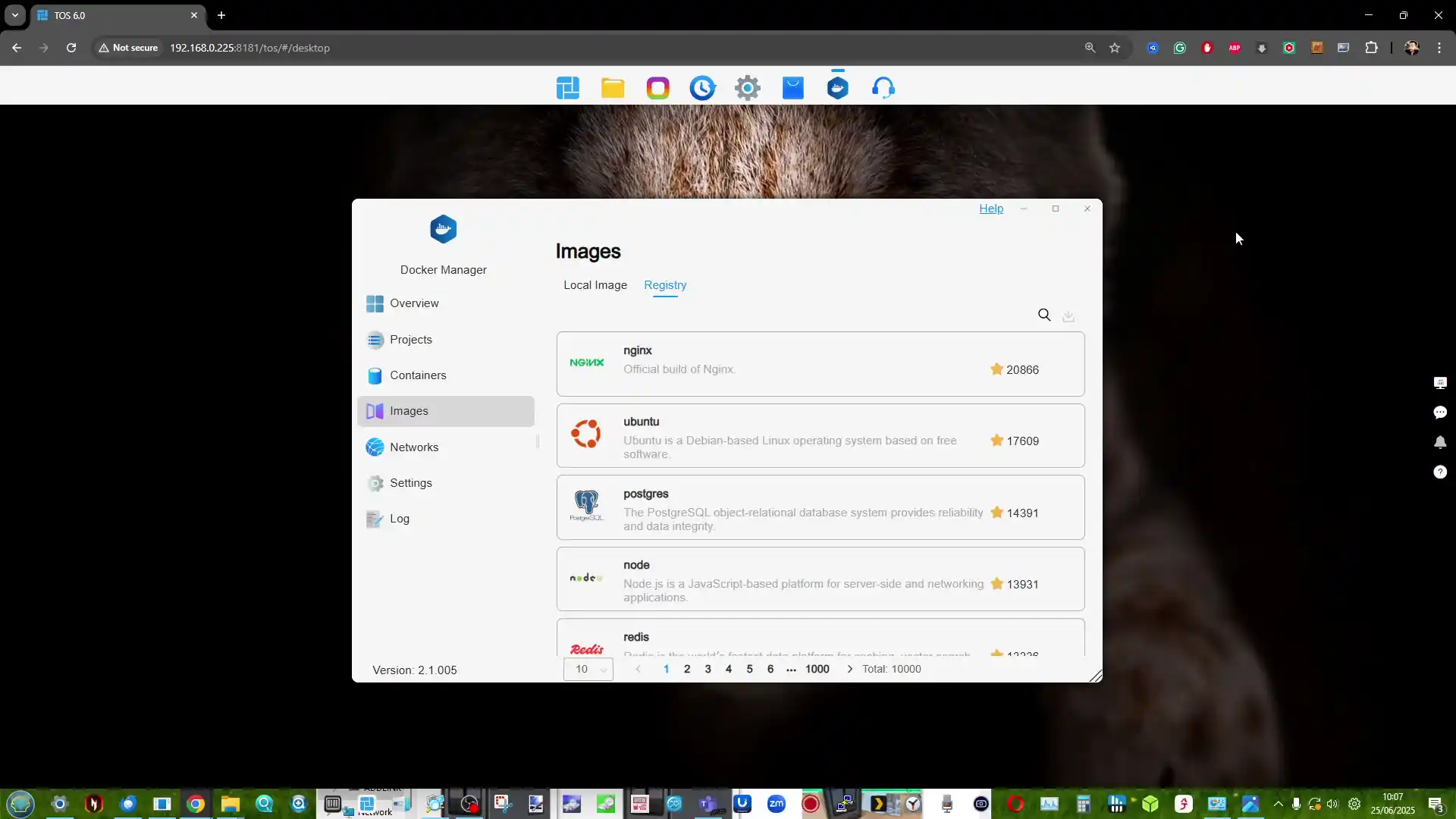Click the star icon on postgres
The width and height of the screenshot is (1456, 819).
tap(996, 513)
